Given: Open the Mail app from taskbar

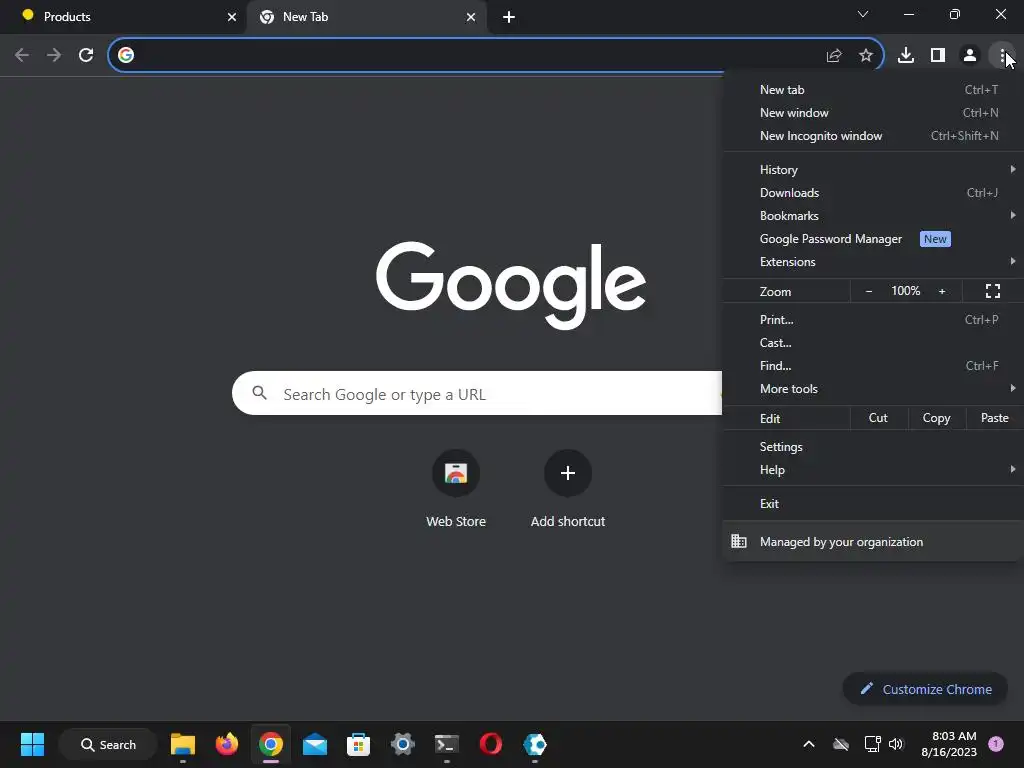Looking at the screenshot, I should (x=315, y=744).
